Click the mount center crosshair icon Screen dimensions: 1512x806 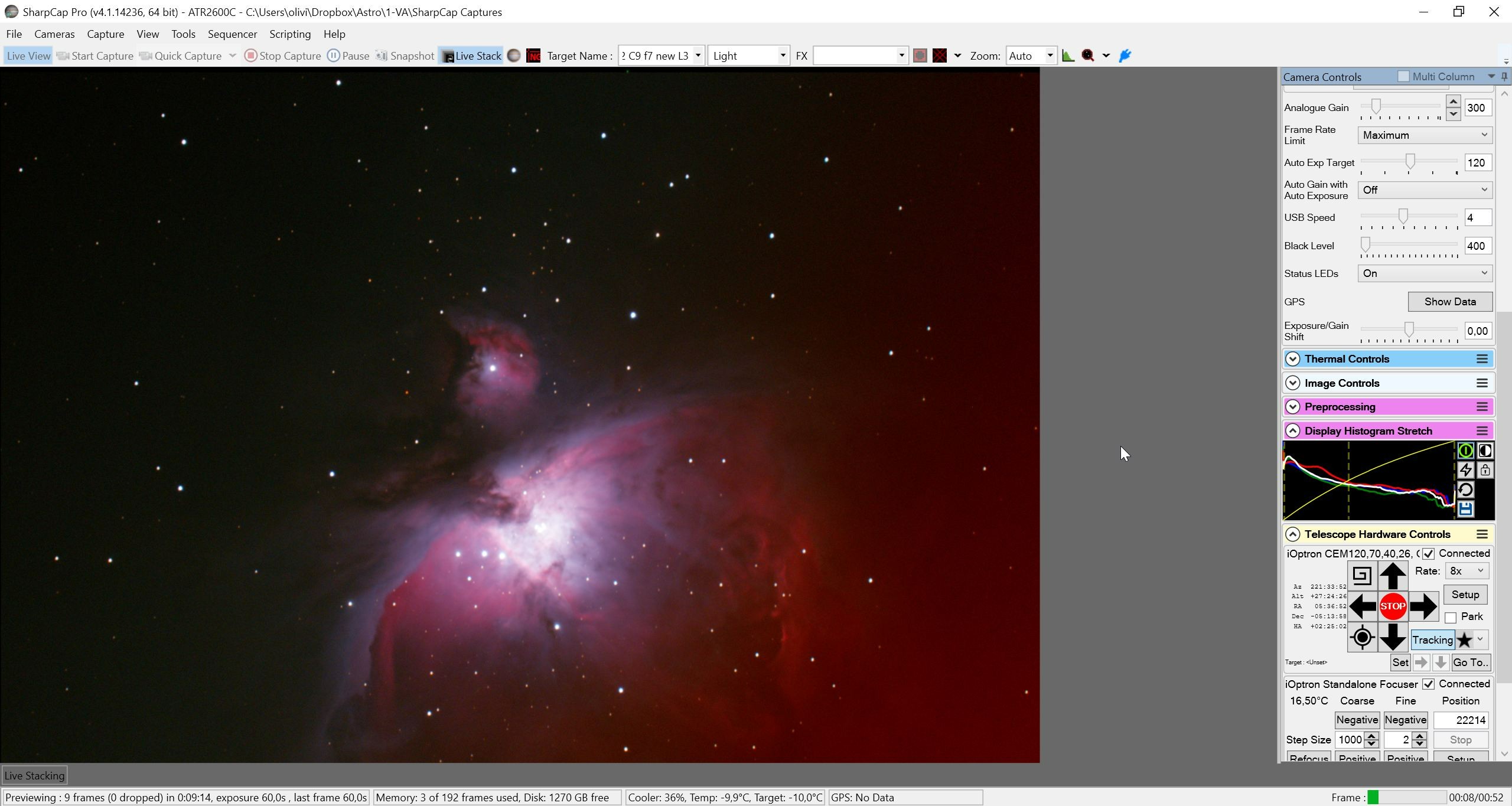click(x=1362, y=637)
